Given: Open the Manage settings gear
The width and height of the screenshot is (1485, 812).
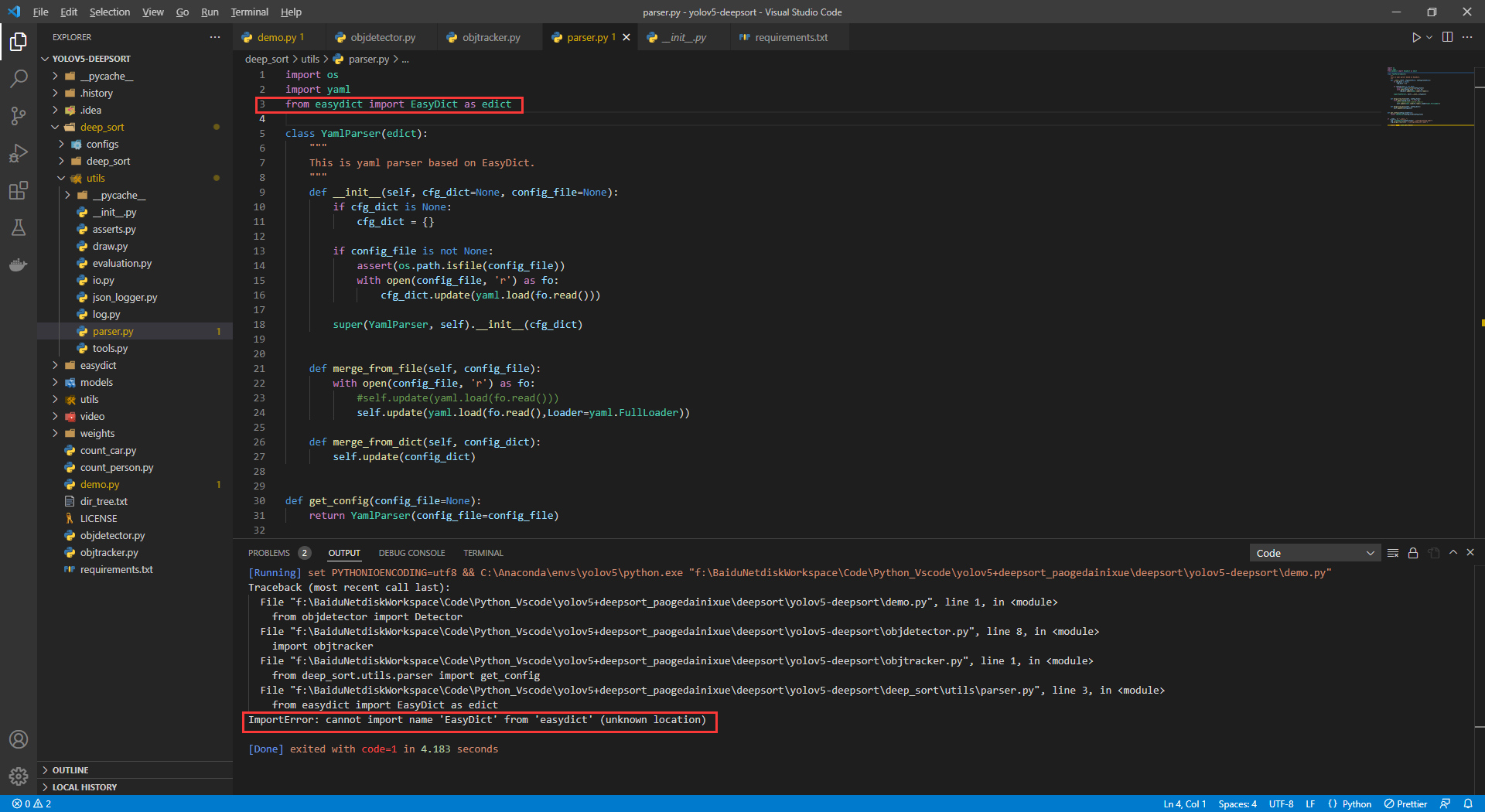Looking at the screenshot, I should 19,776.
